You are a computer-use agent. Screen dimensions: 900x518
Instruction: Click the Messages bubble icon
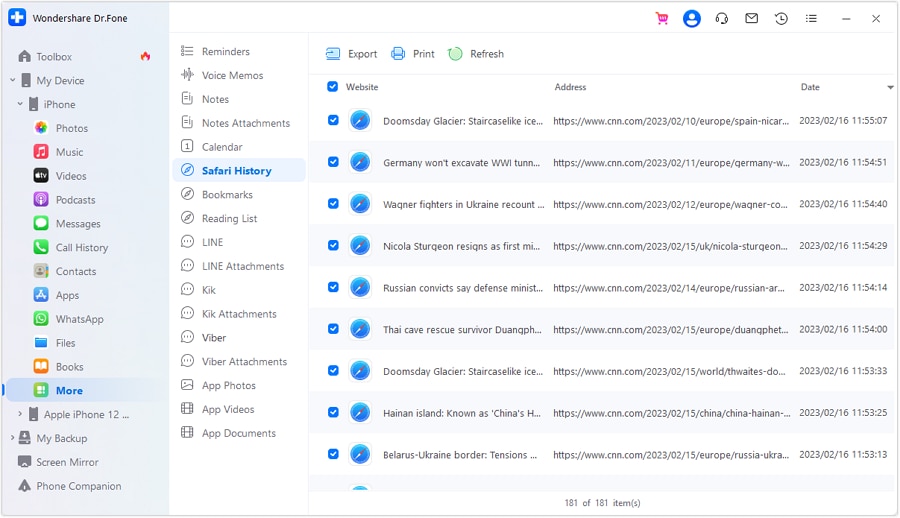tap(41, 223)
